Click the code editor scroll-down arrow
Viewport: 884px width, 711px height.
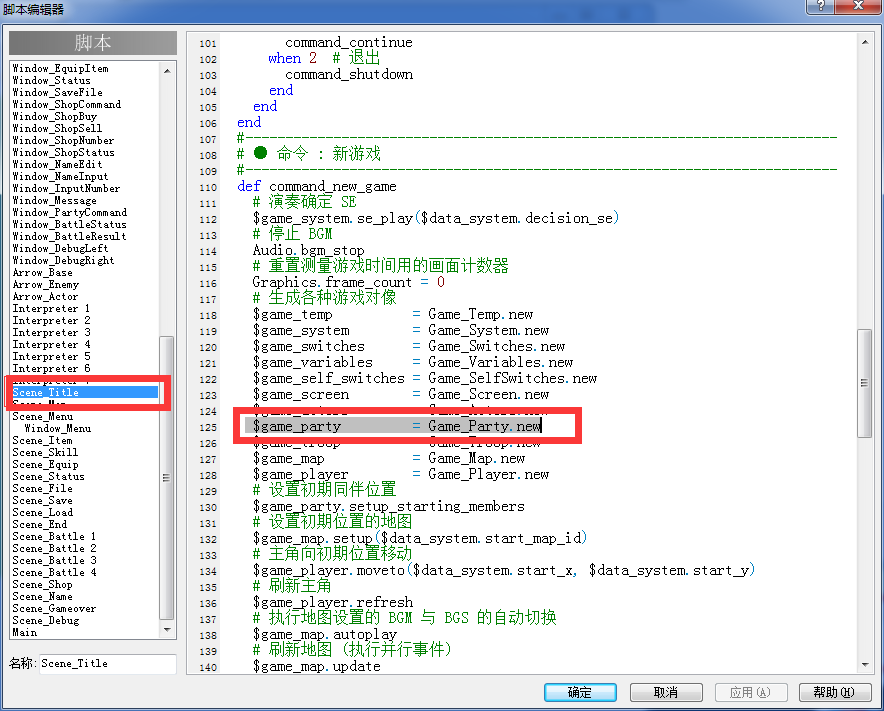tap(865, 665)
